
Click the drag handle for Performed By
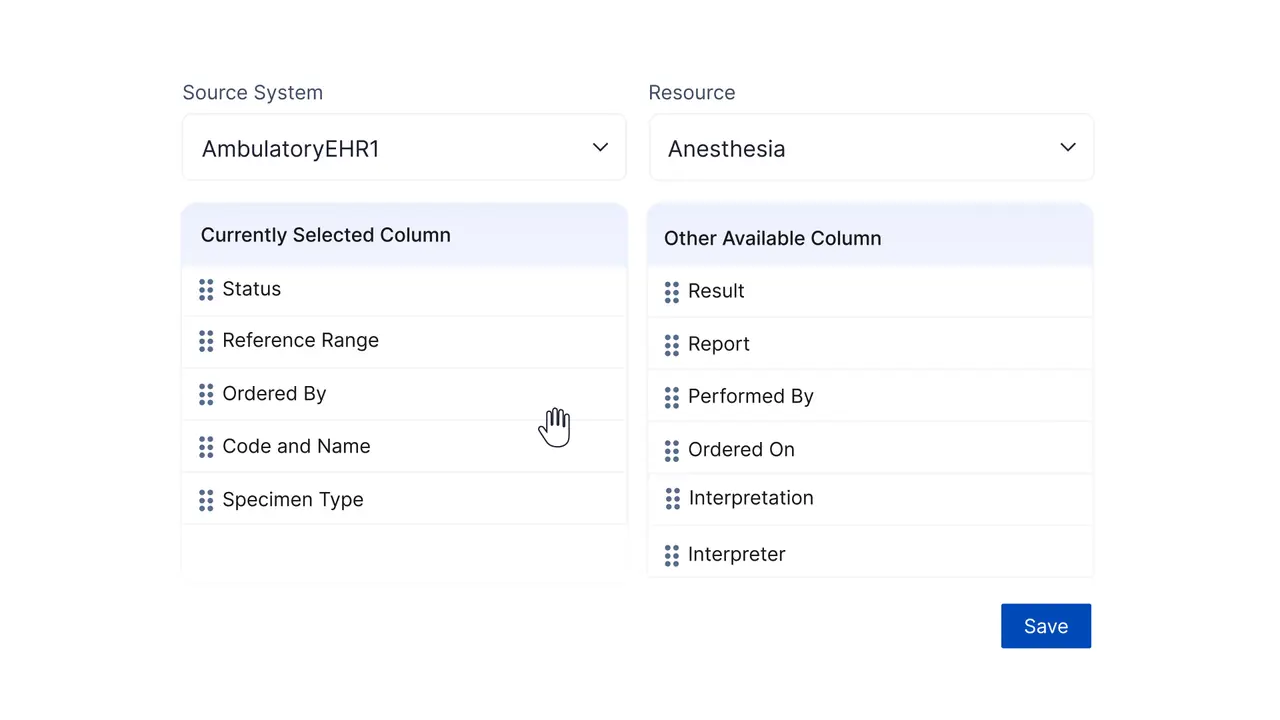click(672, 398)
